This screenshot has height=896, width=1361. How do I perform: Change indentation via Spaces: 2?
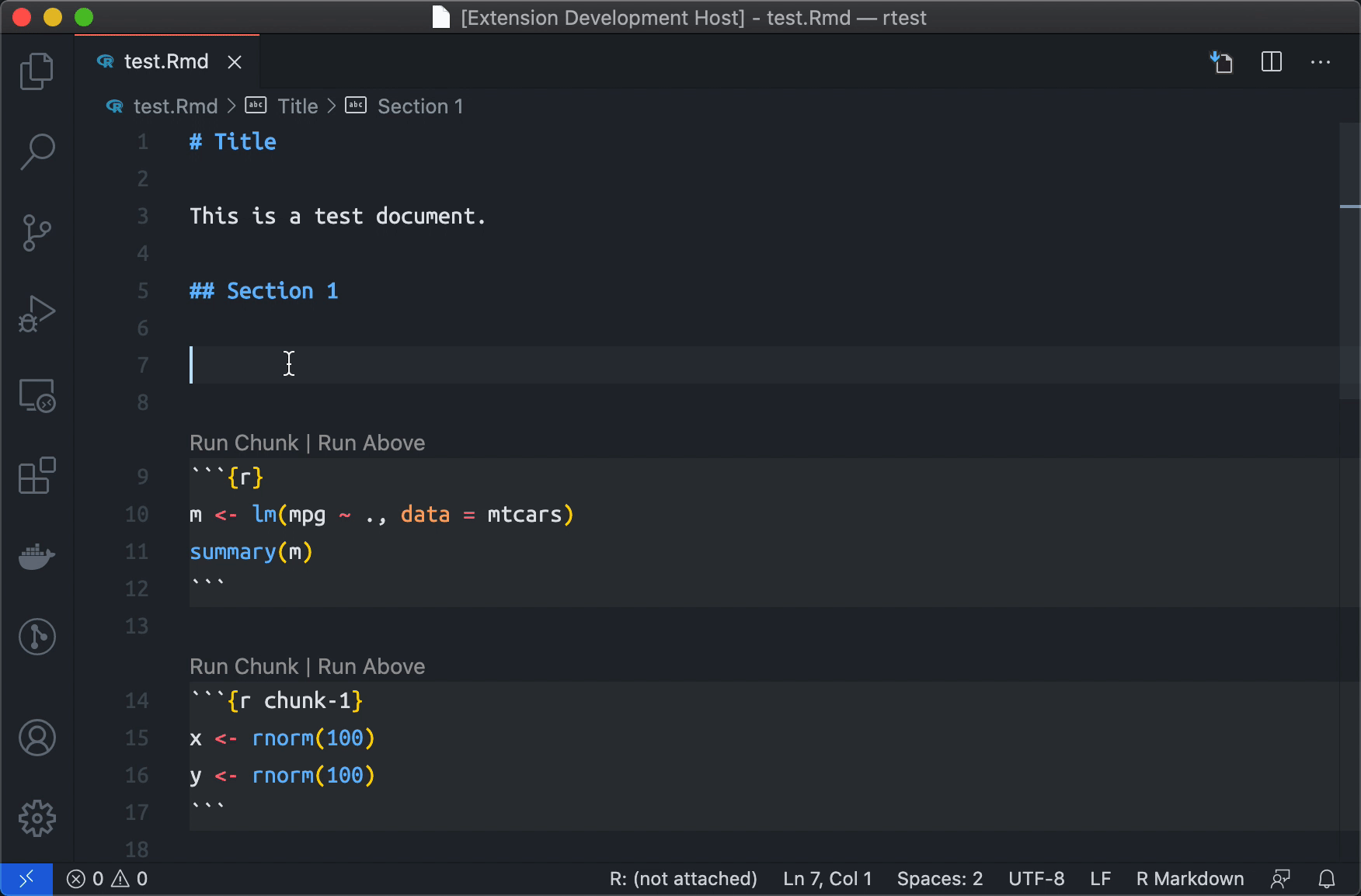pos(940,879)
